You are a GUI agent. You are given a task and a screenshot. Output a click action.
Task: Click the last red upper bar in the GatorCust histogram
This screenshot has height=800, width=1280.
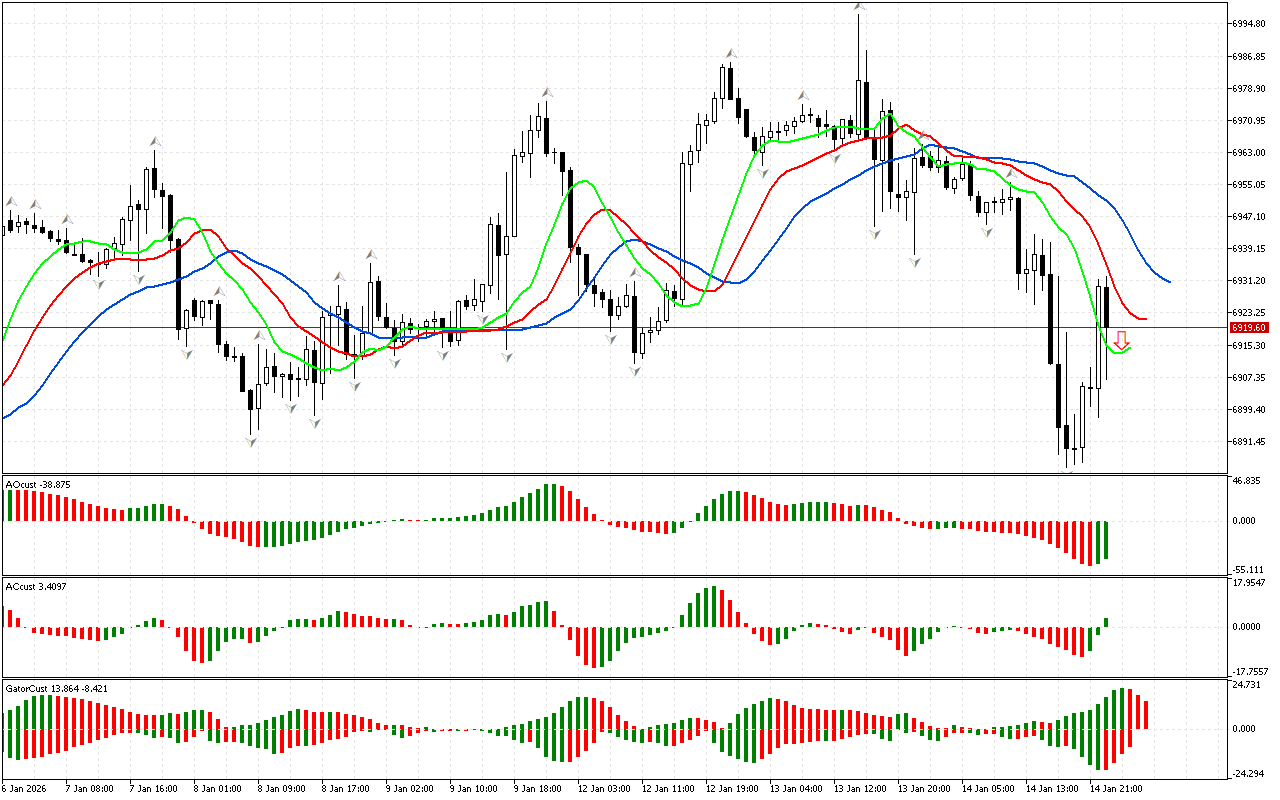(x=1146, y=714)
